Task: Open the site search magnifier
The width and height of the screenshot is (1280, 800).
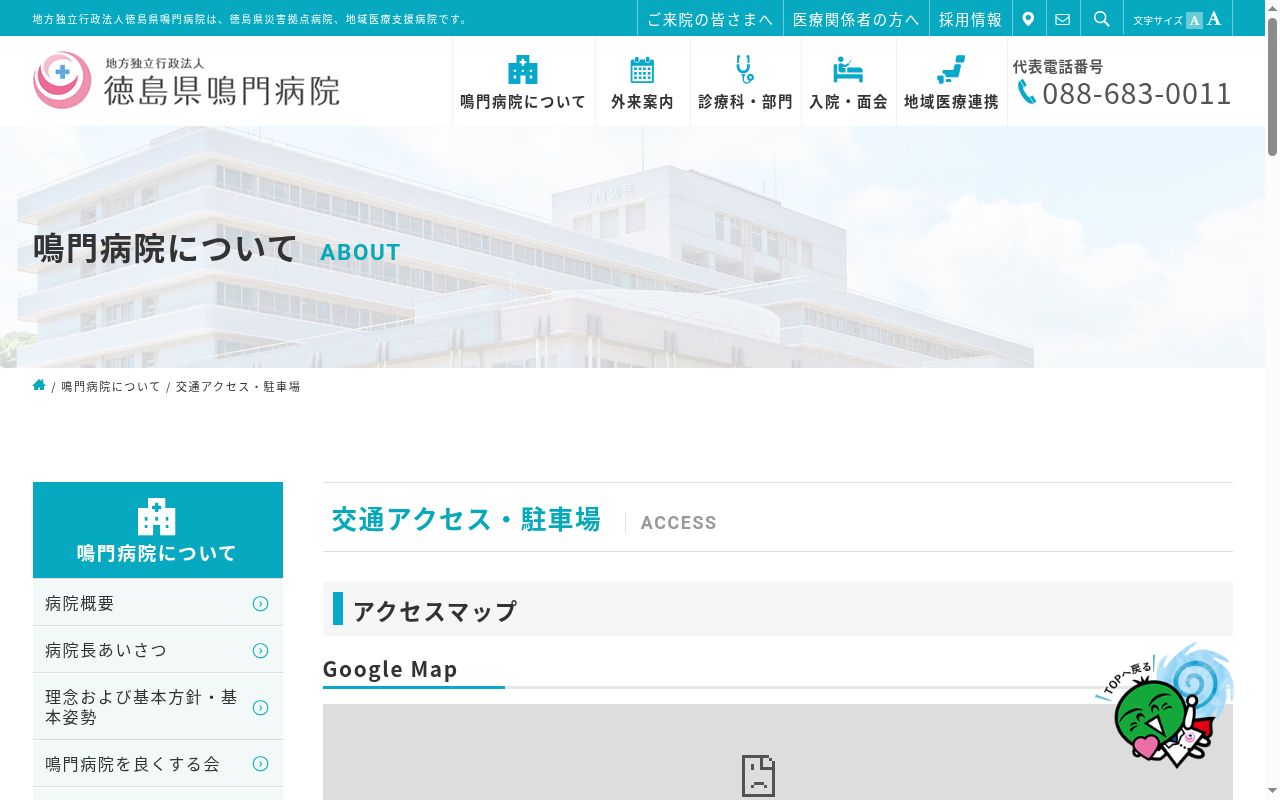Action: click(x=1101, y=19)
